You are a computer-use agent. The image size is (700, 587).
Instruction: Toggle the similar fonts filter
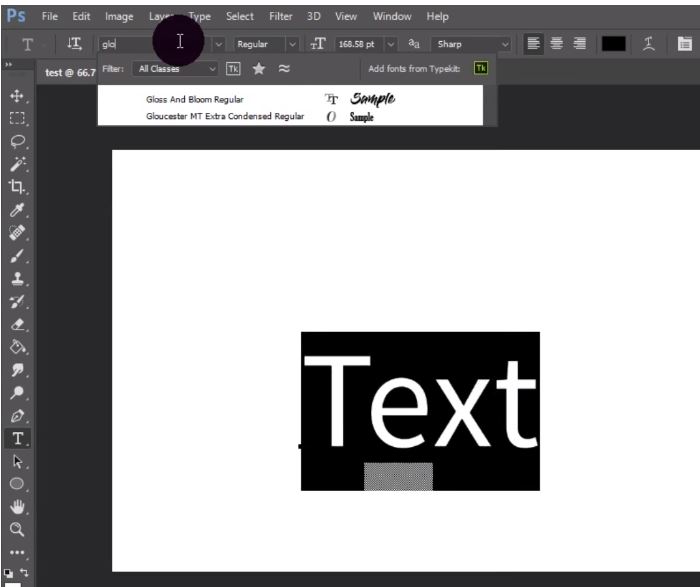284,69
